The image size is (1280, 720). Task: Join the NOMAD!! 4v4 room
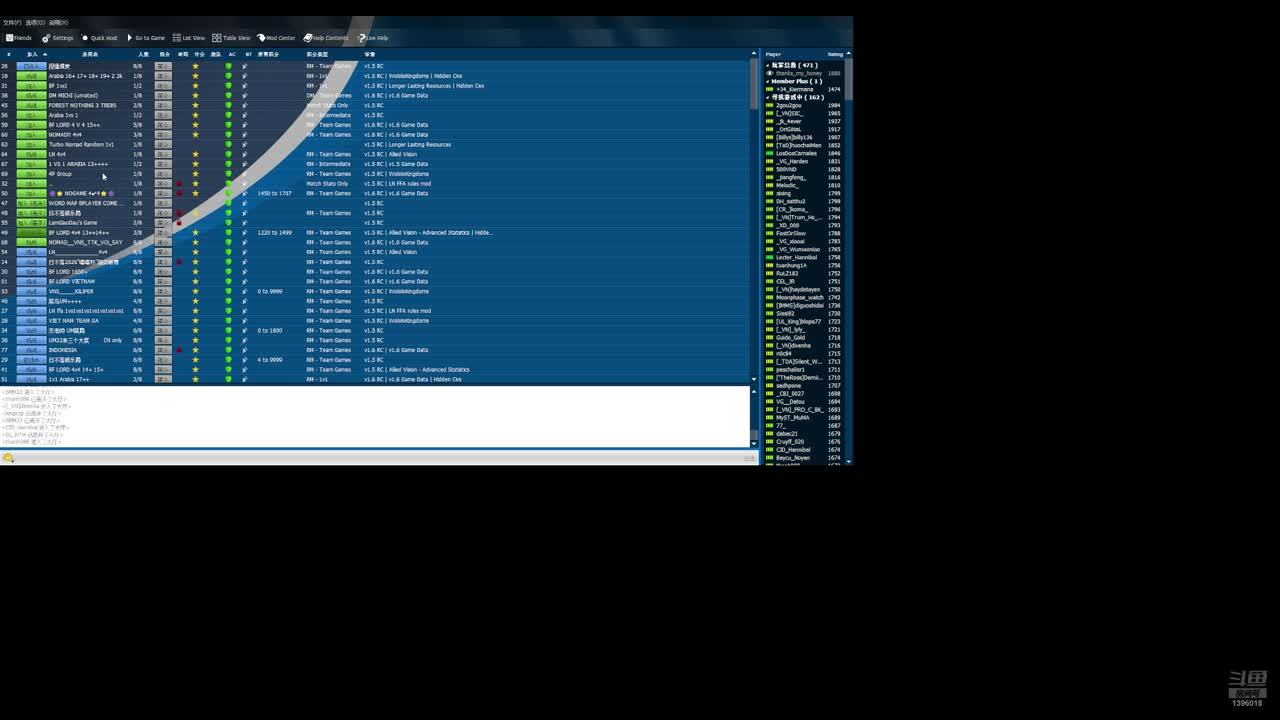(31, 135)
